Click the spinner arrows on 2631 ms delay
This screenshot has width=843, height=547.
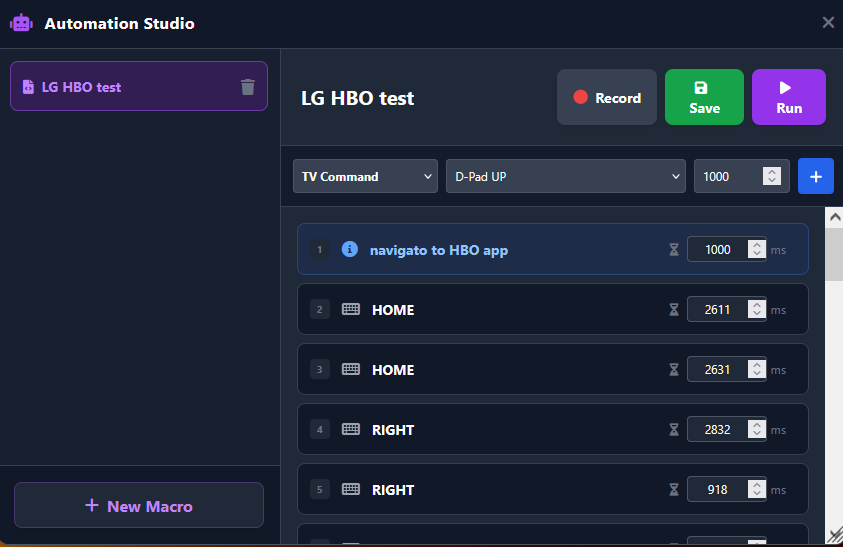click(x=757, y=370)
